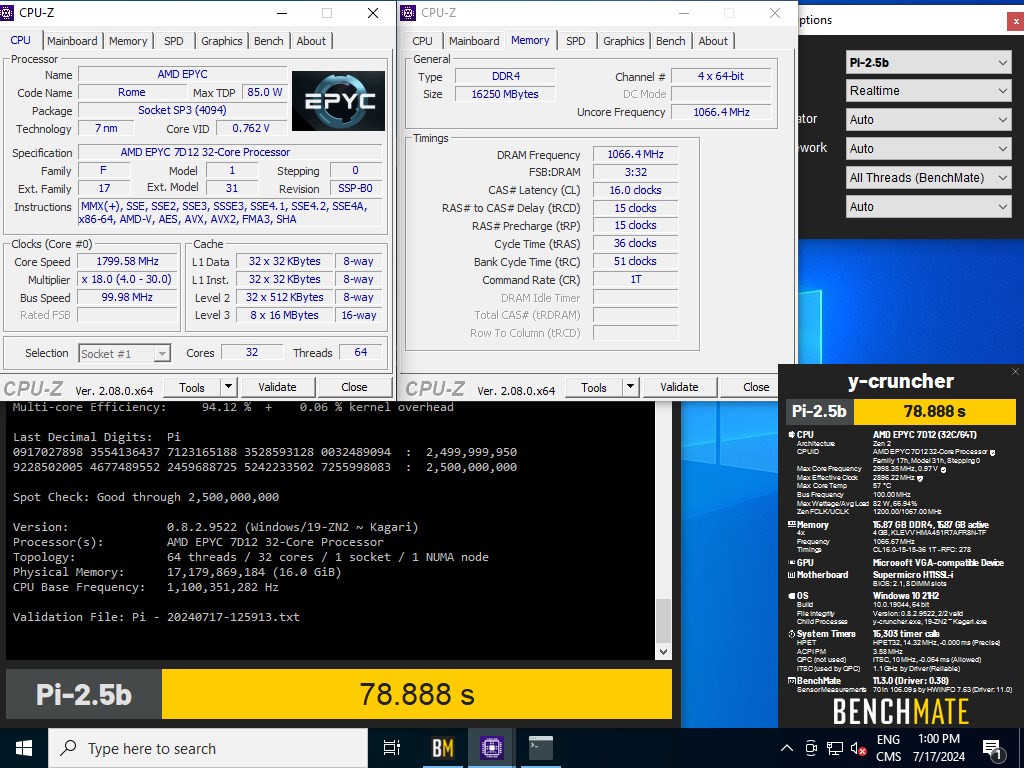Click the CPU-Z icon in left title bar
The width and height of the screenshot is (1024, 768).
click(7, 12)
